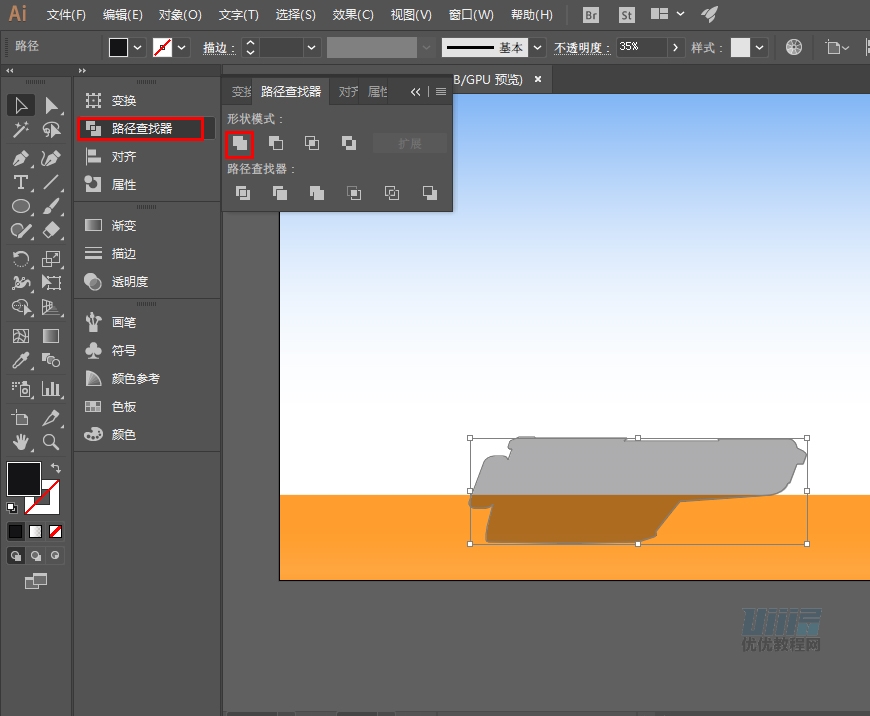Expand the stroke weight dropdown
Image resolution: width=870 pixels, height=716 pixels.
[x=312, y=47]
